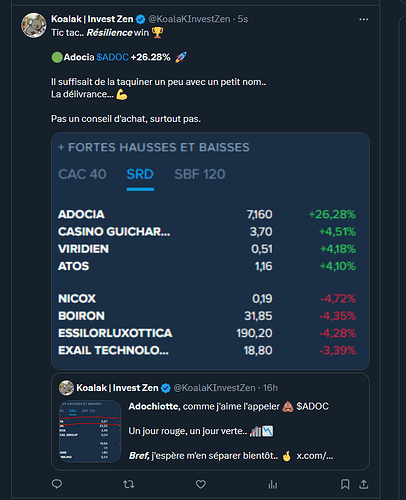Click the blue verified badge by Koalak
Viewport: 406px width, 500px height.
pos(141,19)
